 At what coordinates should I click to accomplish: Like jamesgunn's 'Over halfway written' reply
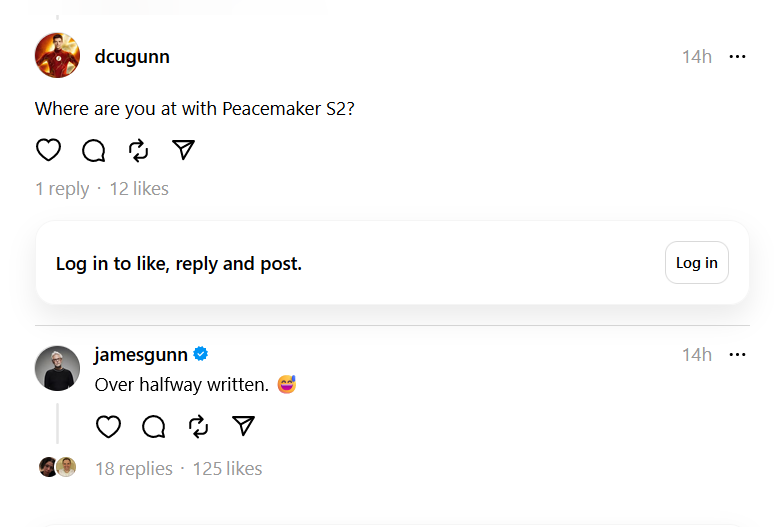click(x=108, y=427)
